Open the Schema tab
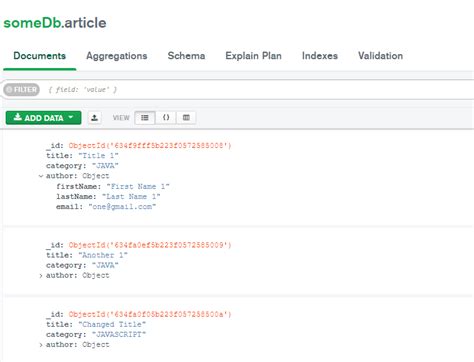Screen dimensions: 474x362 click(x=186, y=56)
